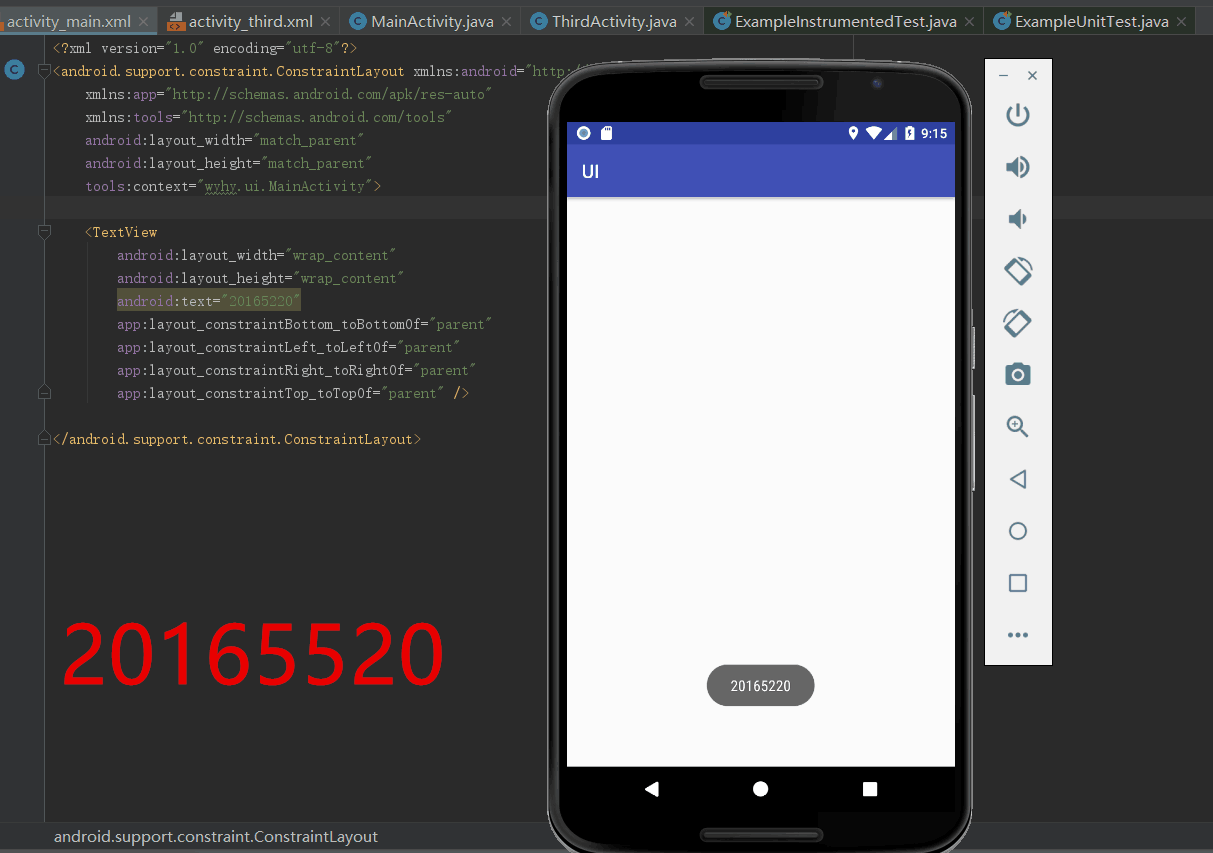Click the TextView tag name in code

(x=125, y=232)
